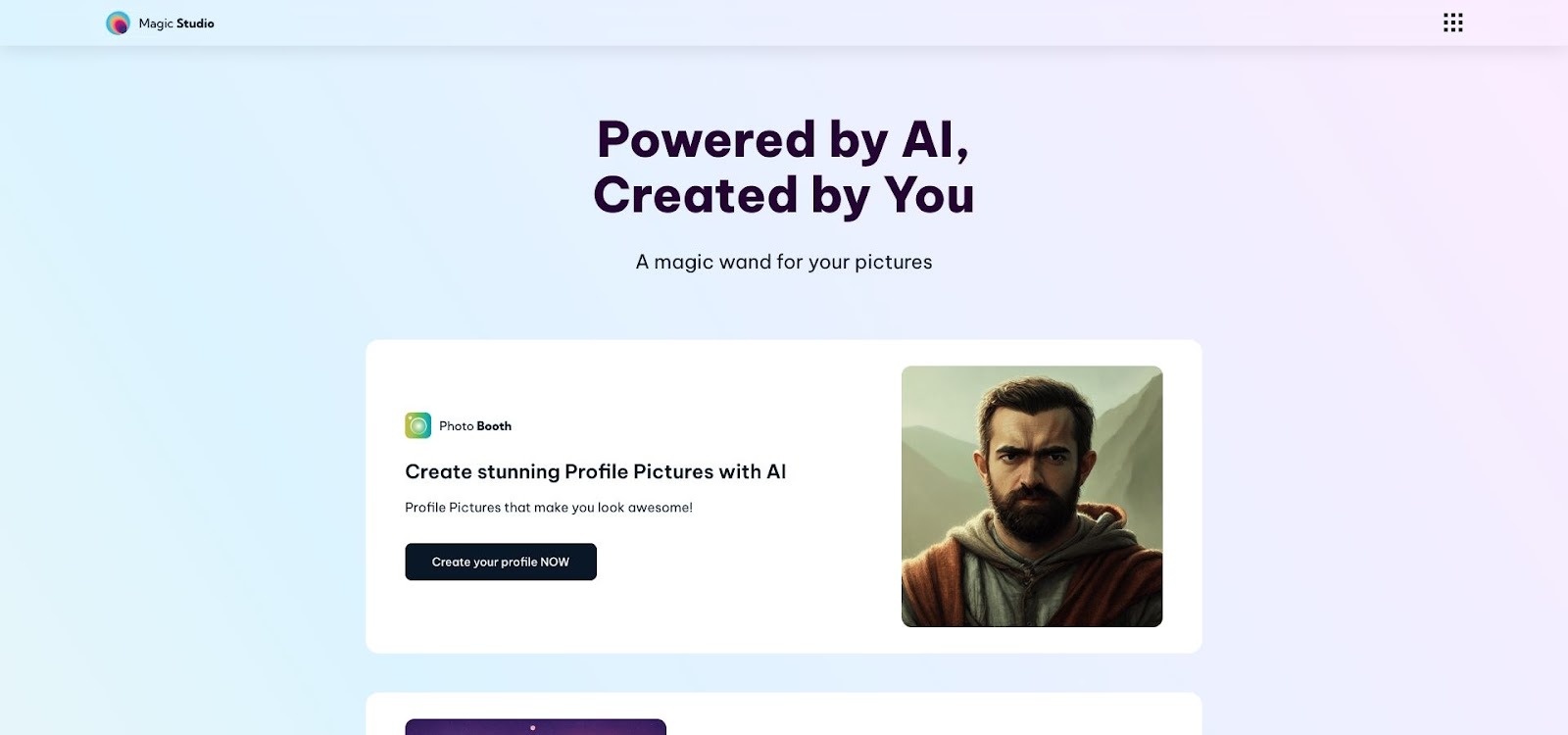1568x735 pixels.
Task: Click the "Photo Booth" label text
Action: click(x=473, y=425)
